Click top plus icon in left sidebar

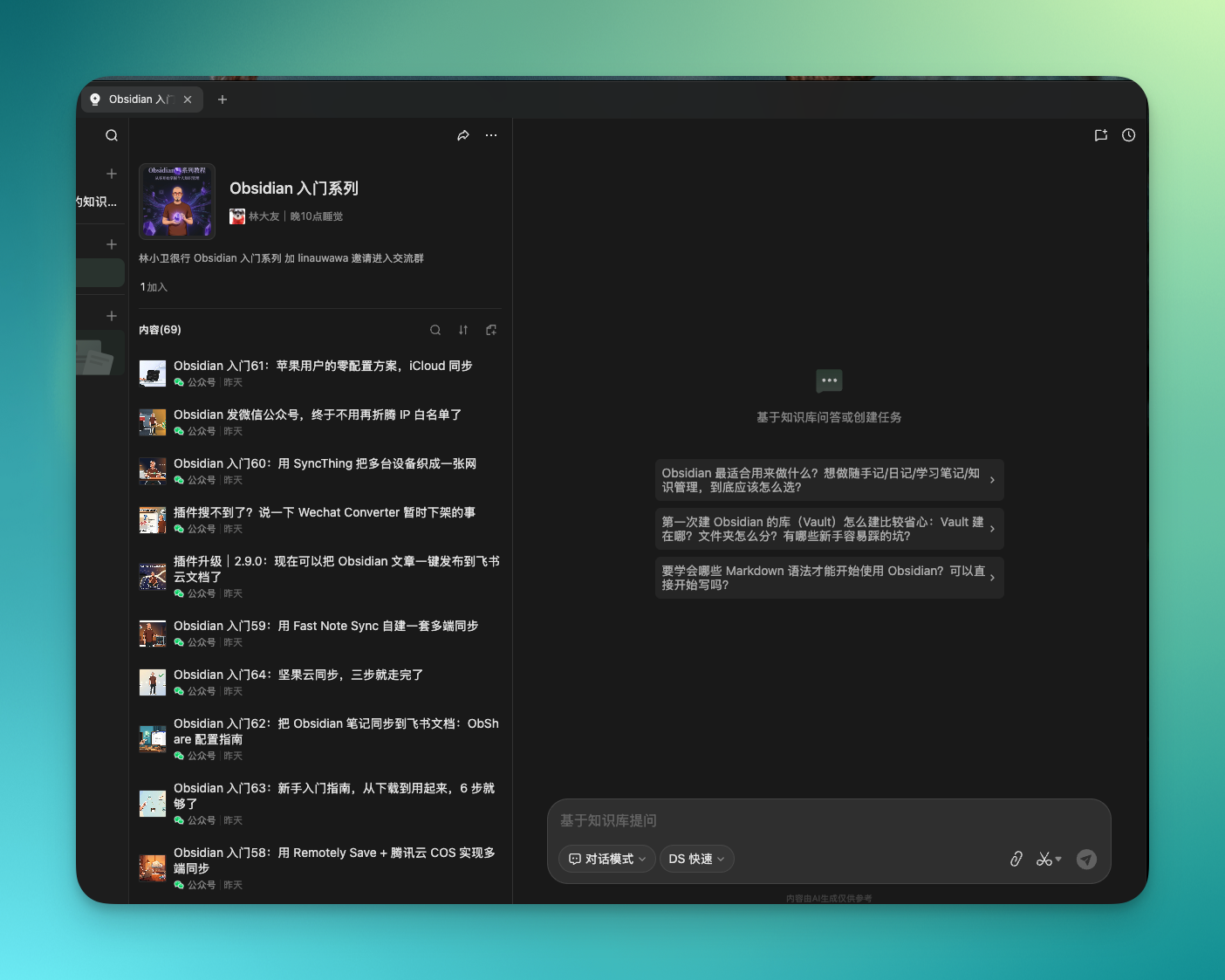click(112, 174)
